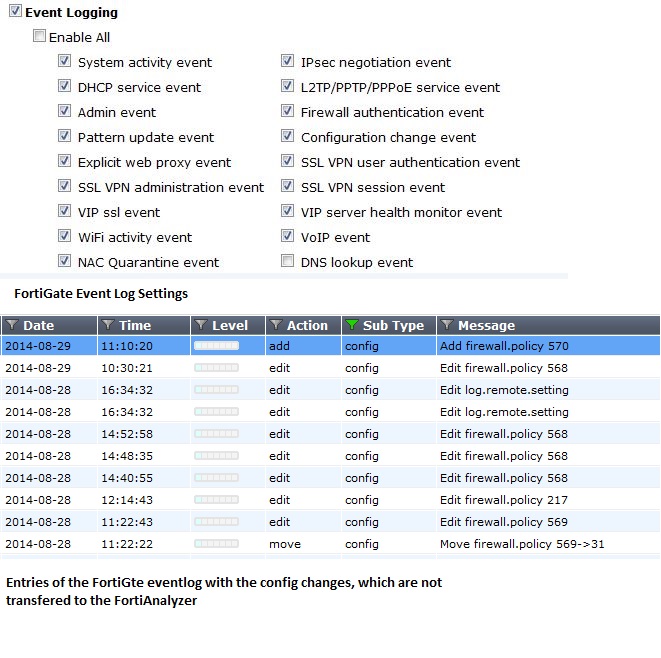Click the 11:22:22 time cell
This screenshot has height=658, width=661.
(x=127, y=544)
